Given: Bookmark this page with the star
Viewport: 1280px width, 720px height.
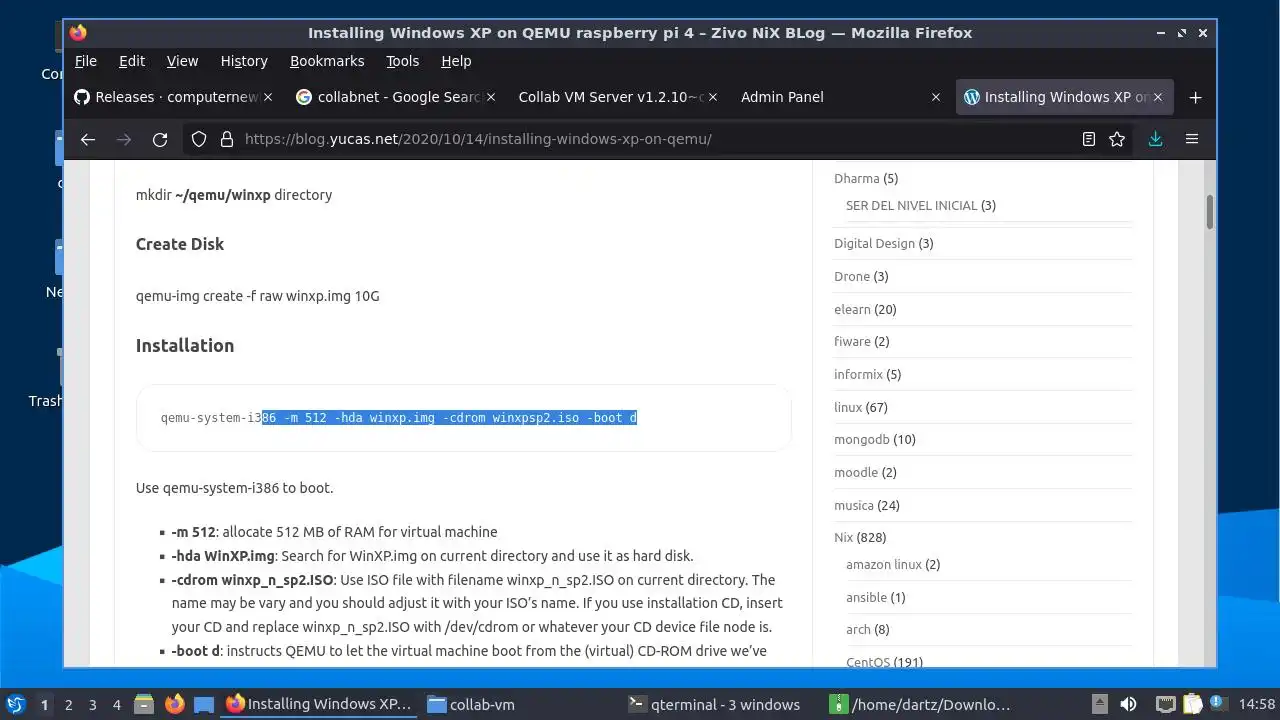Looking at the screenshot, I should click(1117, 139).
